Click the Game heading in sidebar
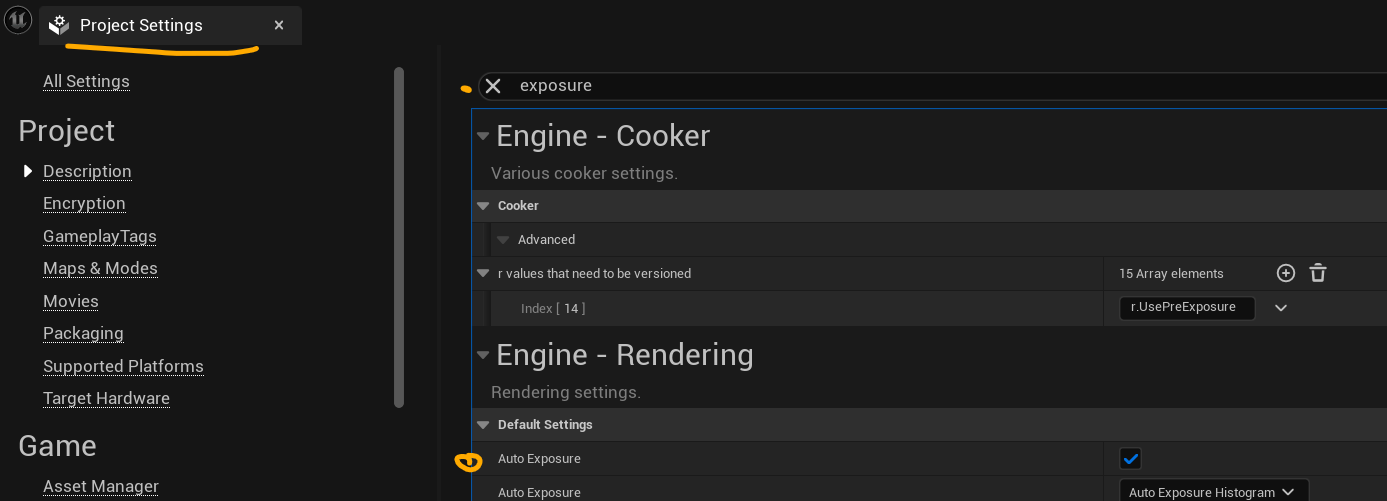This screenshot has height=501, width=1387. point(58,446)
